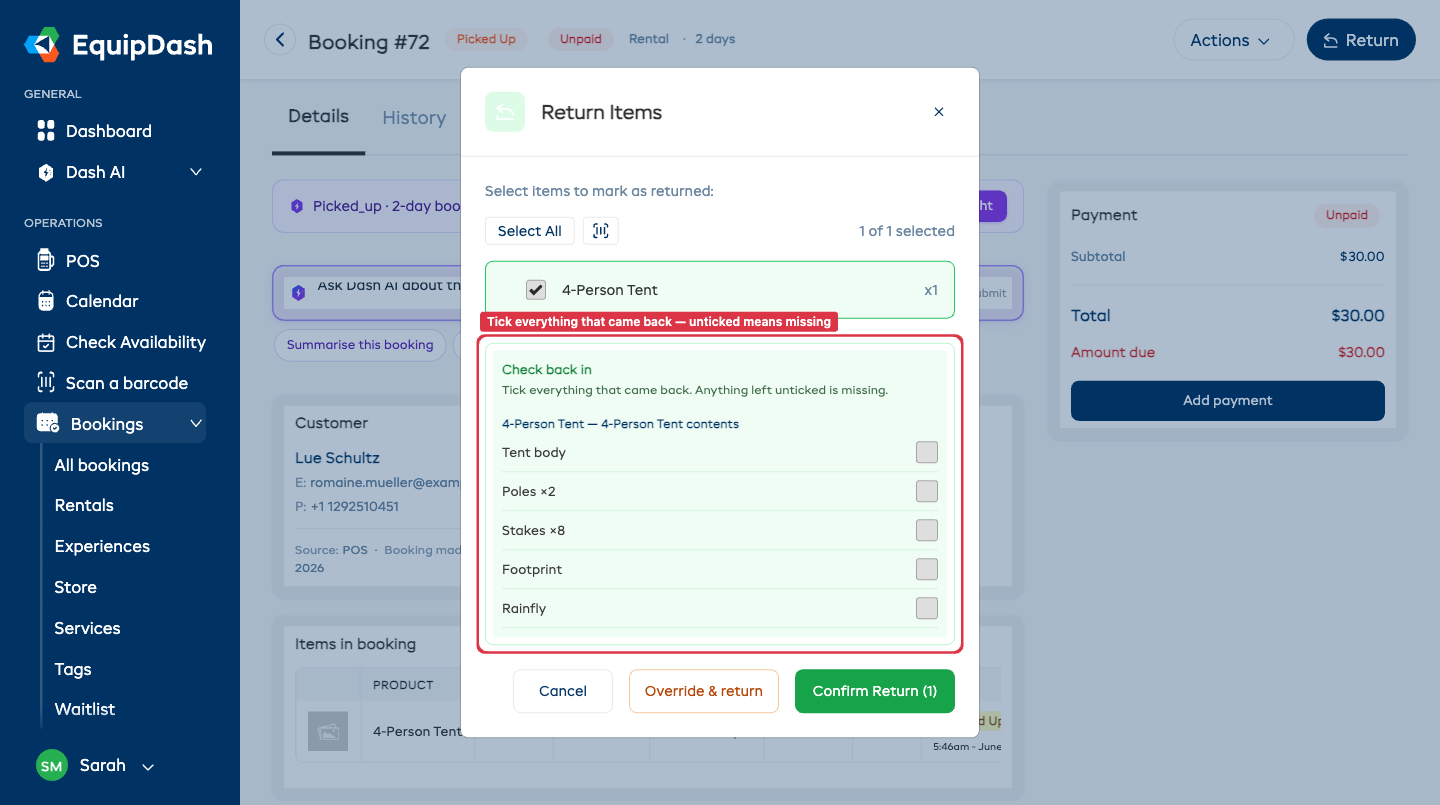Click the '1 of 1 selected' text
The height and width of the screenshot is (805, 1440).
[x=907, y=231]
